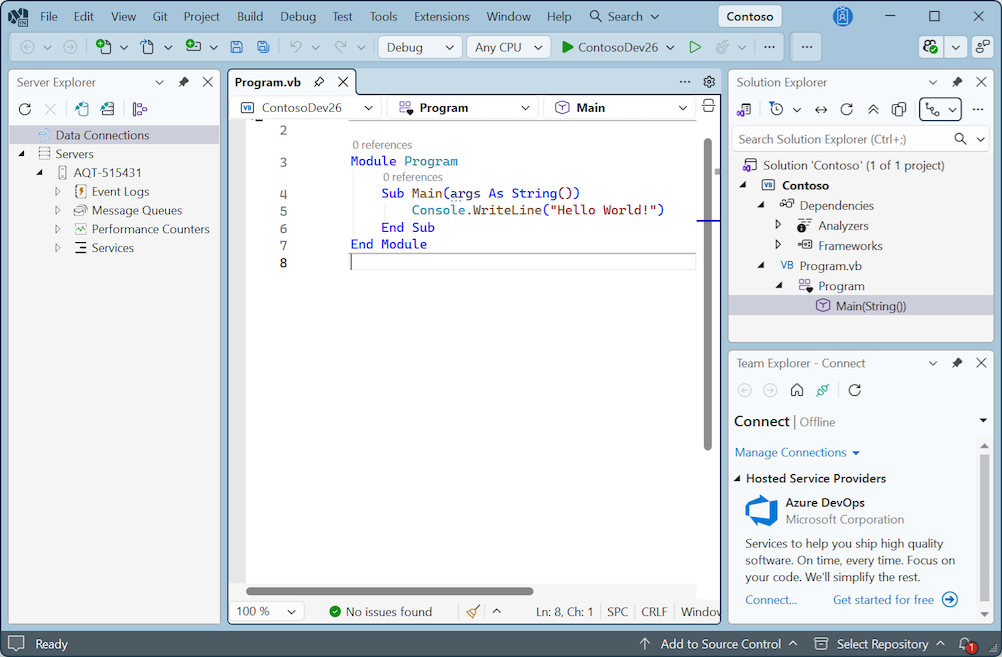
Task: Click the Get started for free link
Action: click(x=885, y=599)
